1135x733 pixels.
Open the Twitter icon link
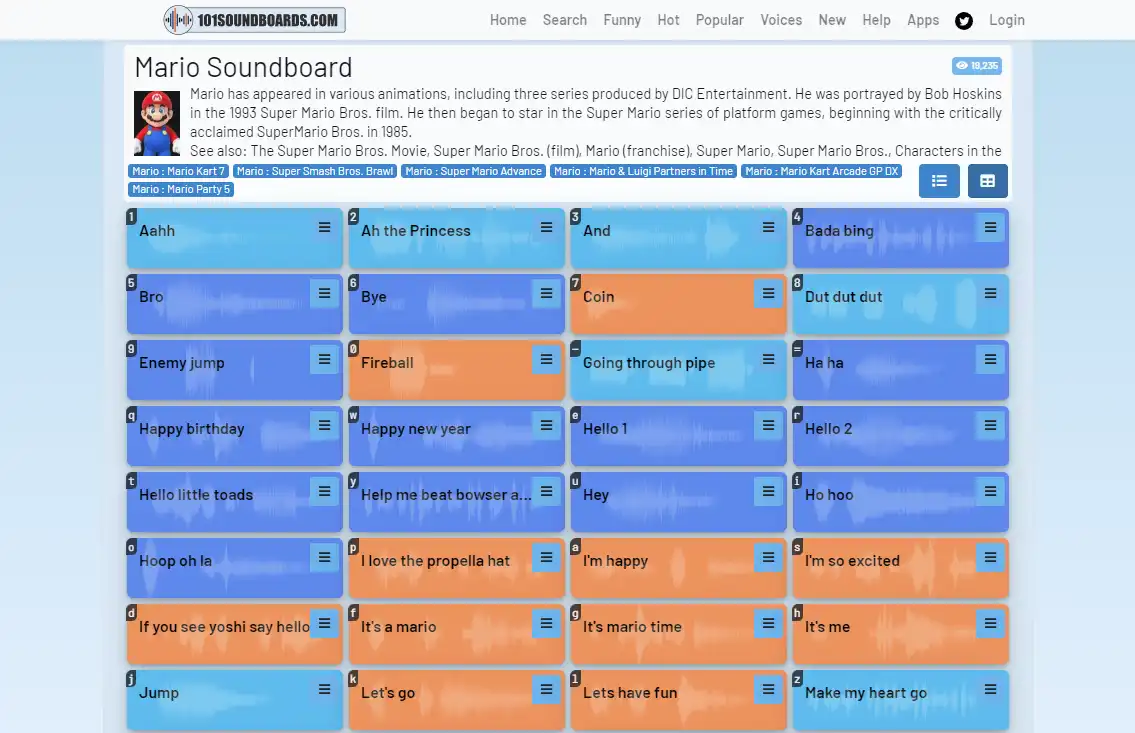click(963, 20)
